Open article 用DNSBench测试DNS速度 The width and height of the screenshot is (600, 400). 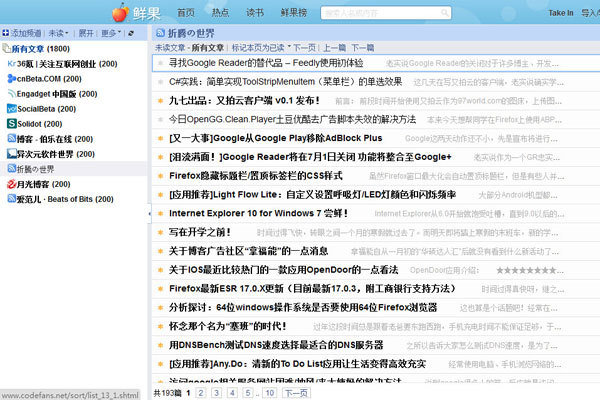[x=276, y=344]
